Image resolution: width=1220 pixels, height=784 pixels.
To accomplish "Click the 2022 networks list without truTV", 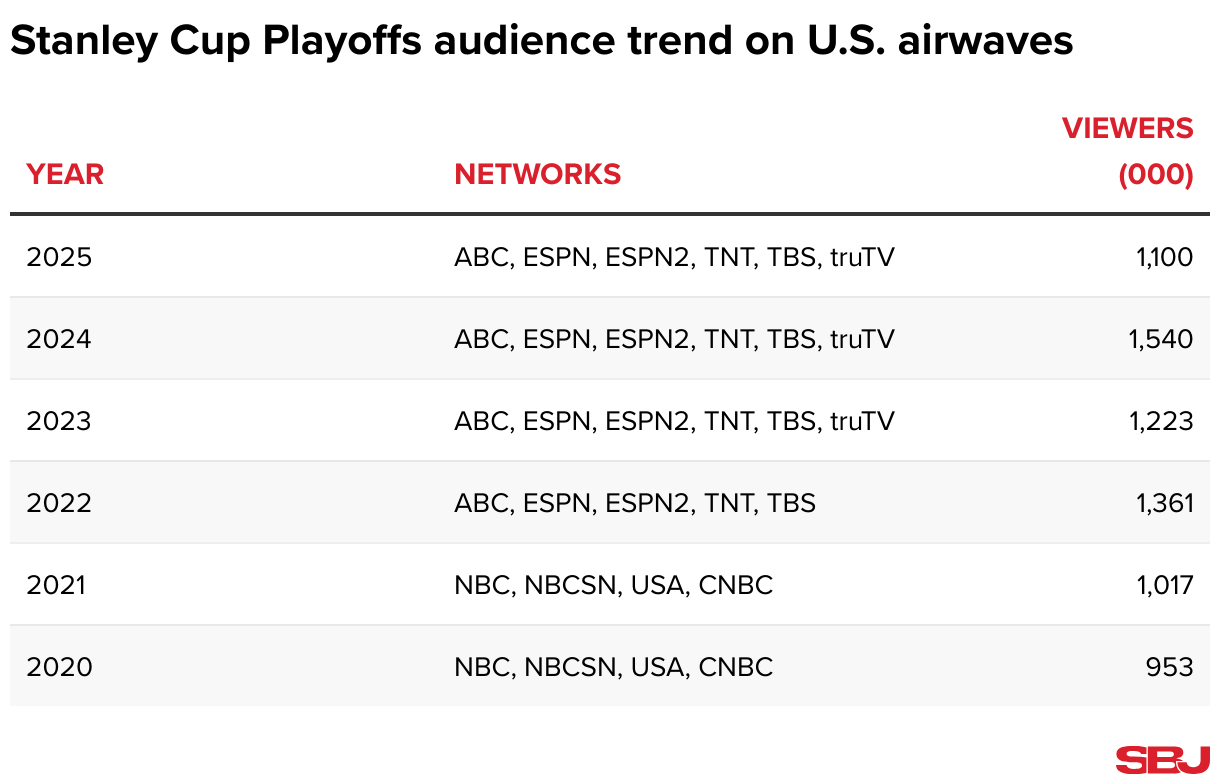I will tap(635, 503).
